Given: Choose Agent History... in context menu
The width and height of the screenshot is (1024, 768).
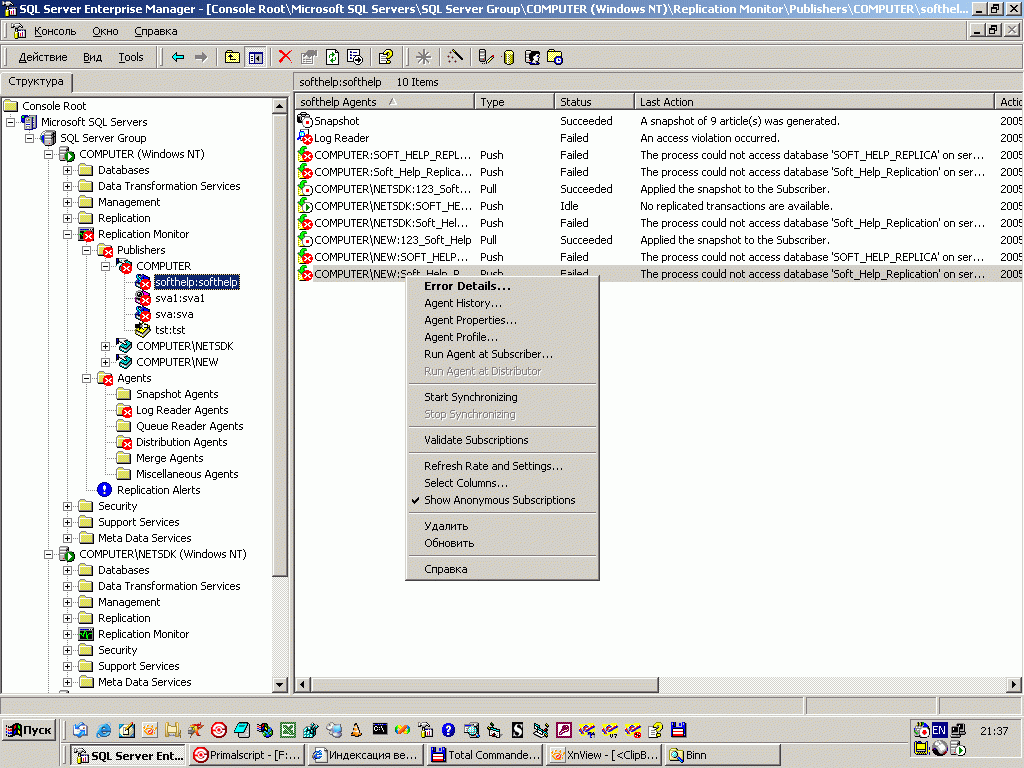Looking at the screenshot, I should click(x=462, y=303).
